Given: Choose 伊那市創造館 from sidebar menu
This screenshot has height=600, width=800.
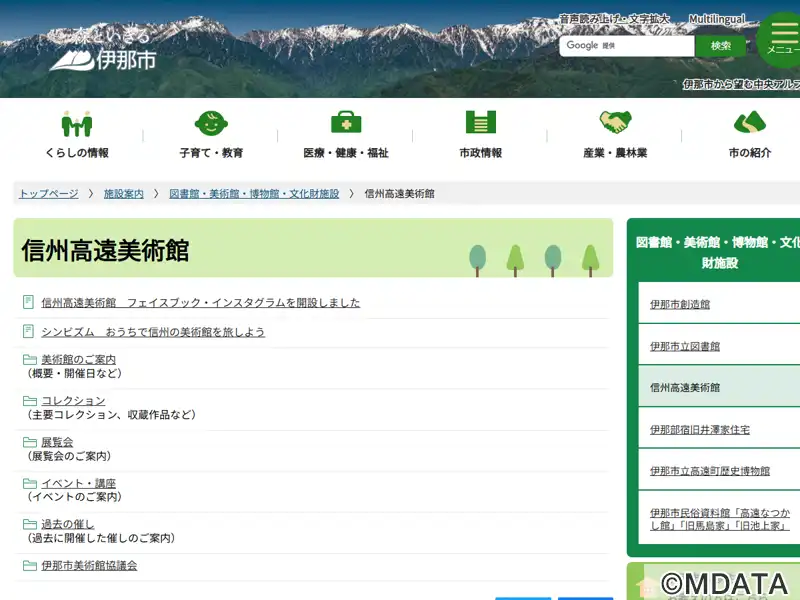Looking at the screenshot, I should pyautogui.click(x=680, y=304).
